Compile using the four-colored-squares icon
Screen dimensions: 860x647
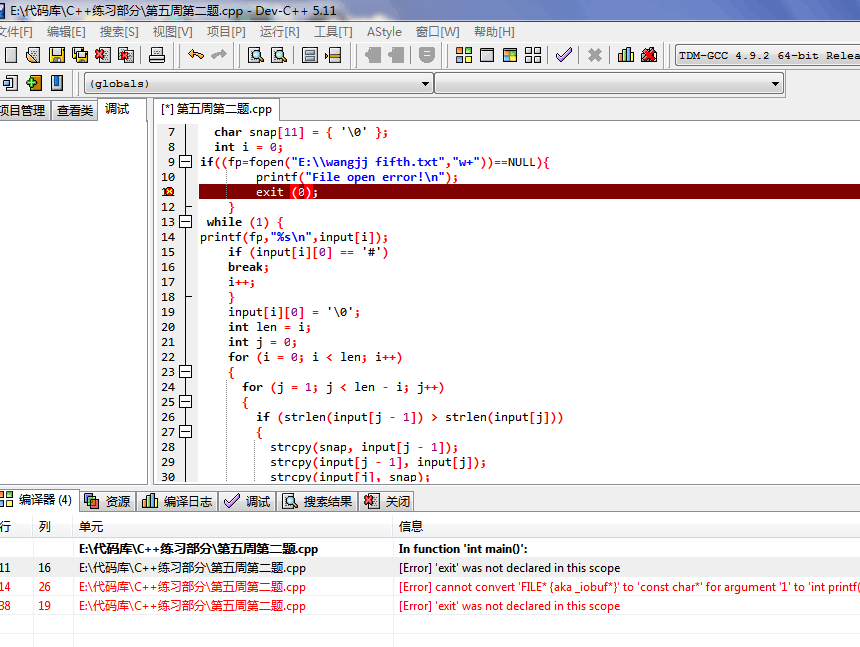tap(463, 55)
